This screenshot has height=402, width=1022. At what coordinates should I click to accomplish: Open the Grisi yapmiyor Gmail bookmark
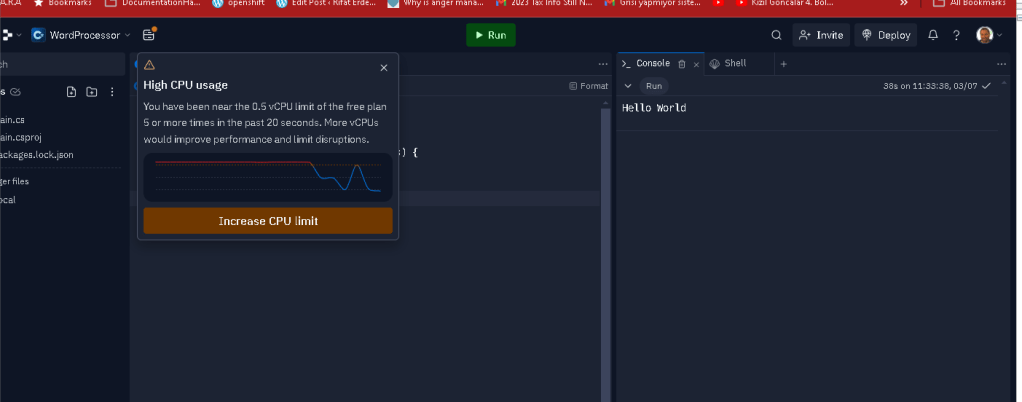[x=652, y=3]
